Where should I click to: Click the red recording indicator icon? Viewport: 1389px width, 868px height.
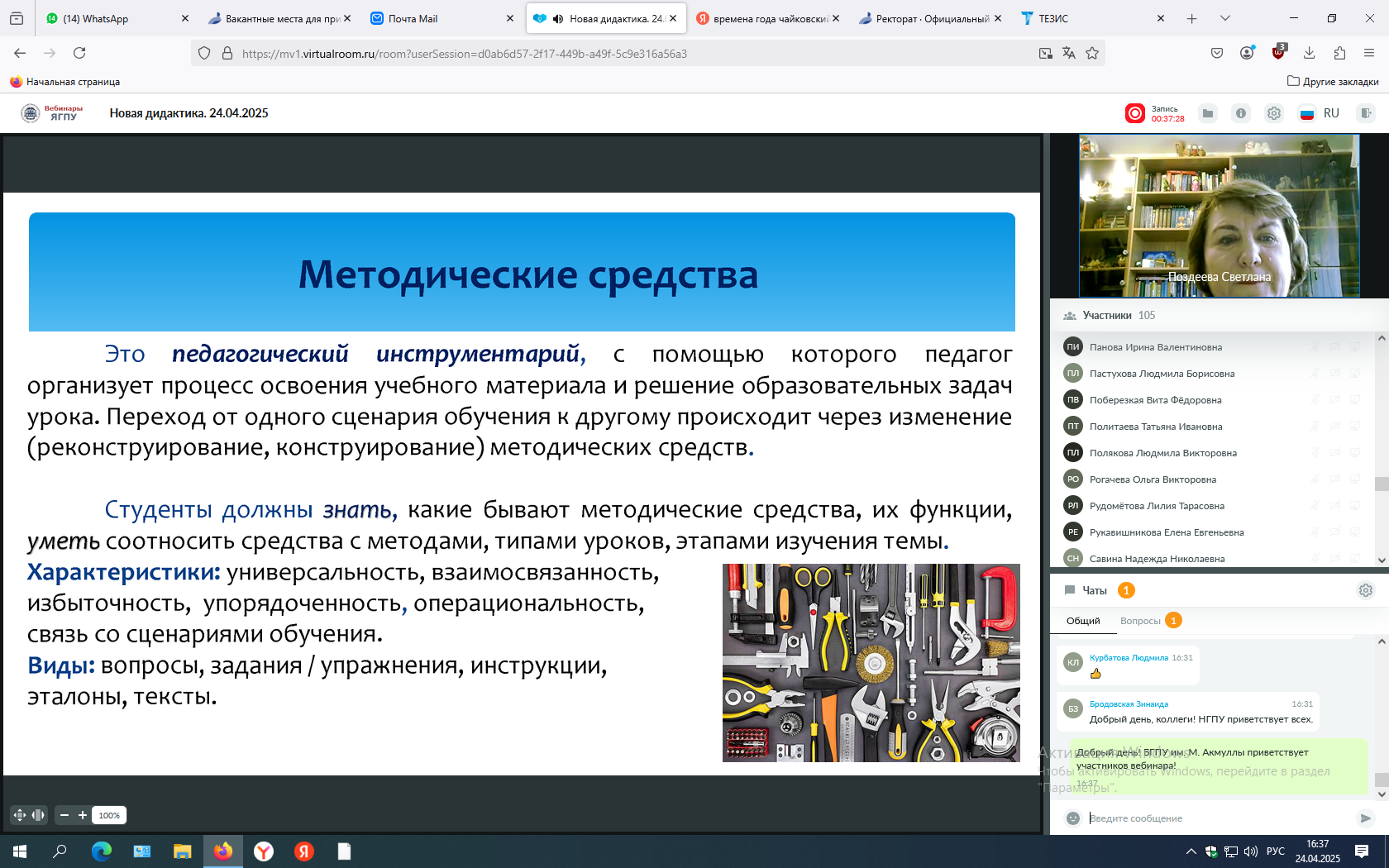tap(1135, 113)
